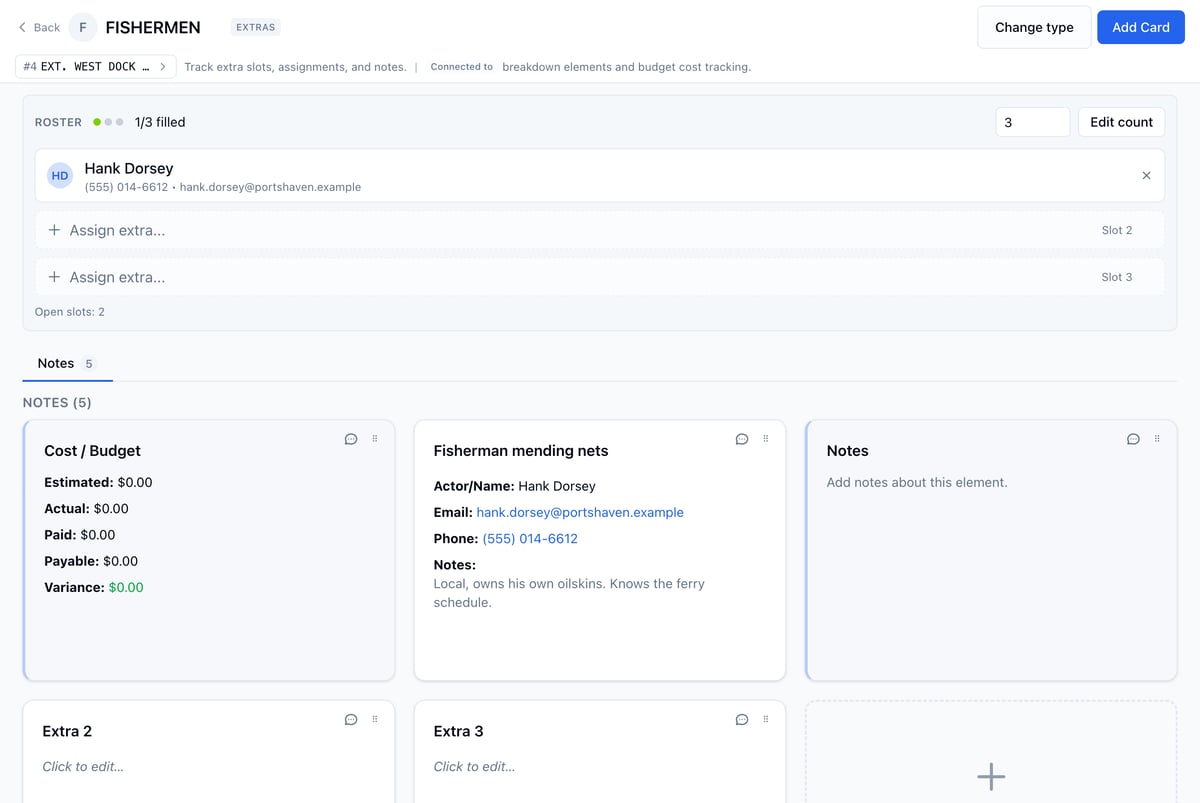The width and height of the screenshot is (1200, 803).
Task: Open the Notes tab
Action: pos(67,364)
